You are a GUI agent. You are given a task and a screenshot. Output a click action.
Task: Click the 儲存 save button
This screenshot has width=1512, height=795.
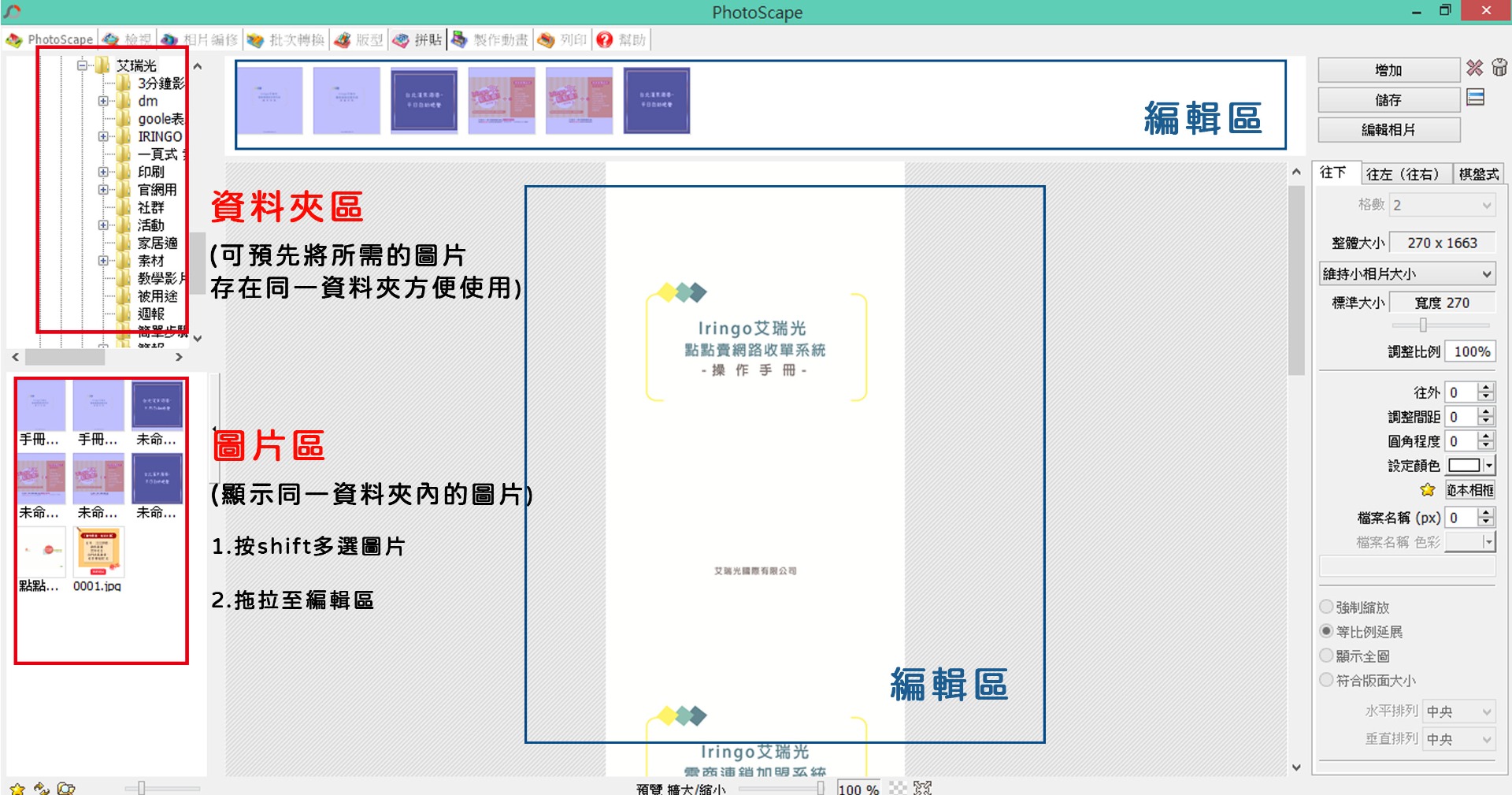(x=1389, y=100)
